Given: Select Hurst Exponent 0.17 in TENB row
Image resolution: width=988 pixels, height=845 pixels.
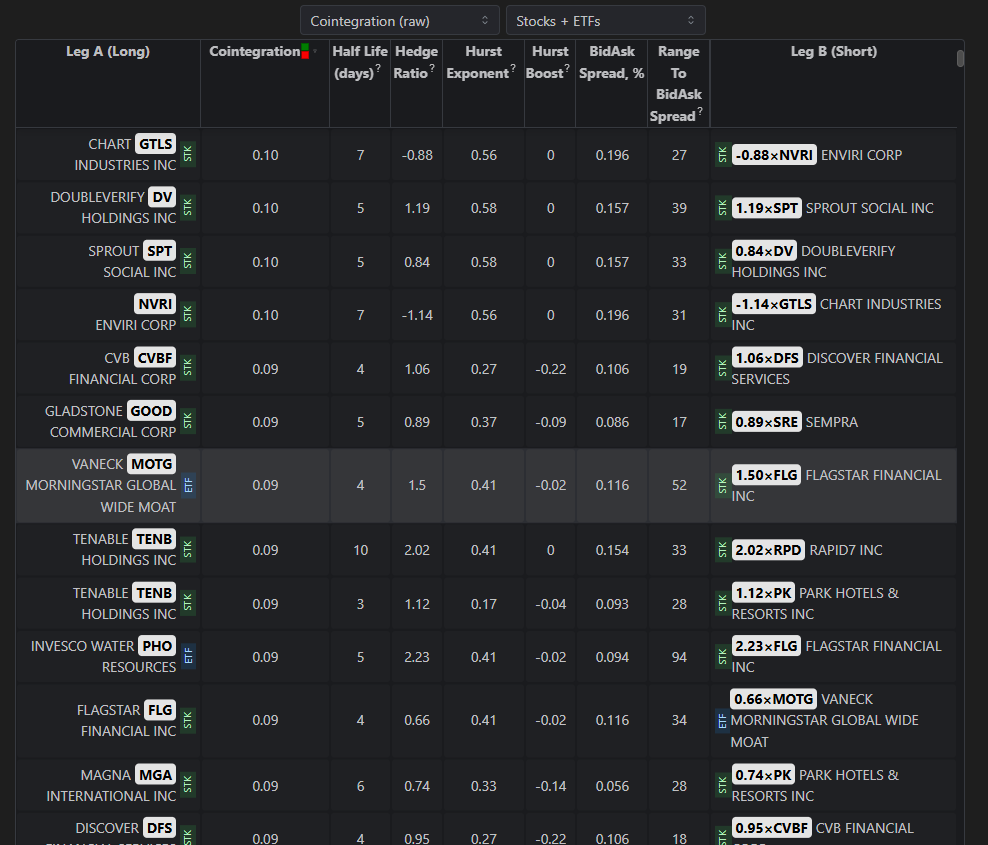Looking at the screenshot, I should point(483,604).
